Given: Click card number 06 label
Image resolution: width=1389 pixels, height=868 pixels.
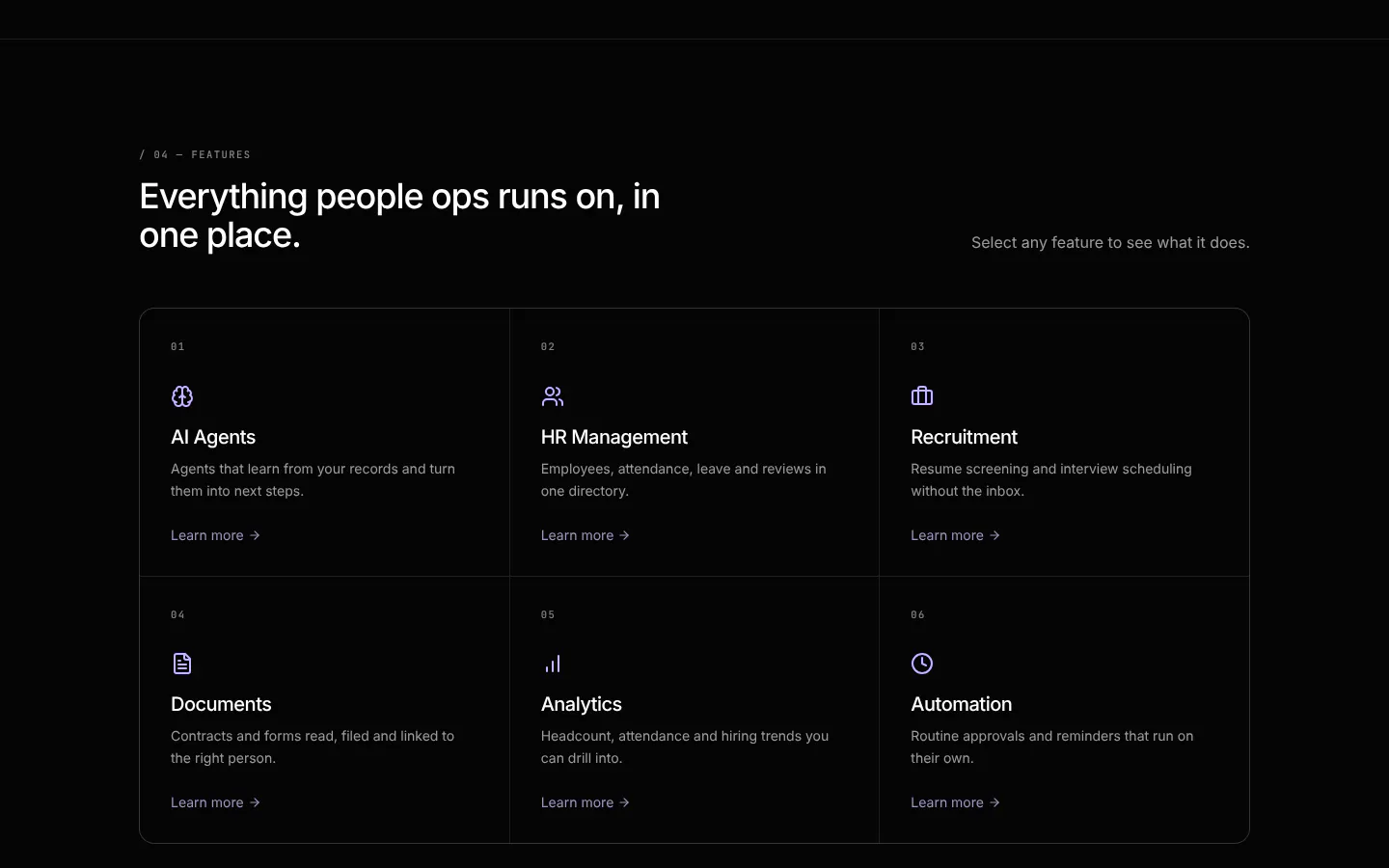Looking at the screenshot, I should pos(917,614).
